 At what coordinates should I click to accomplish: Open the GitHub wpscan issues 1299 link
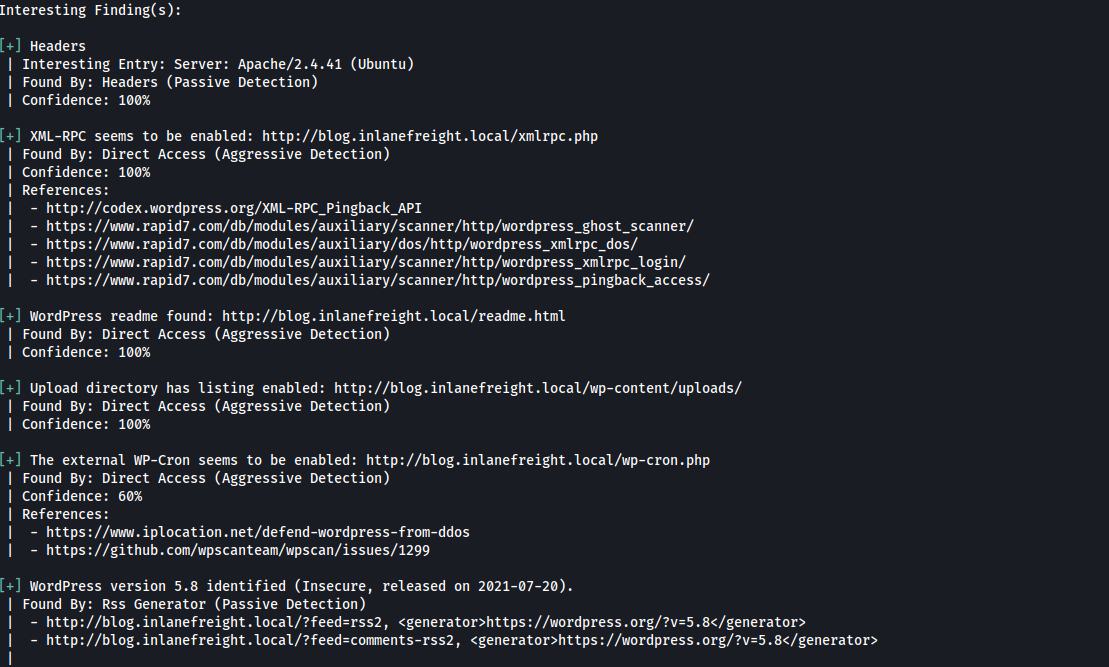click(x=238, y=550)
